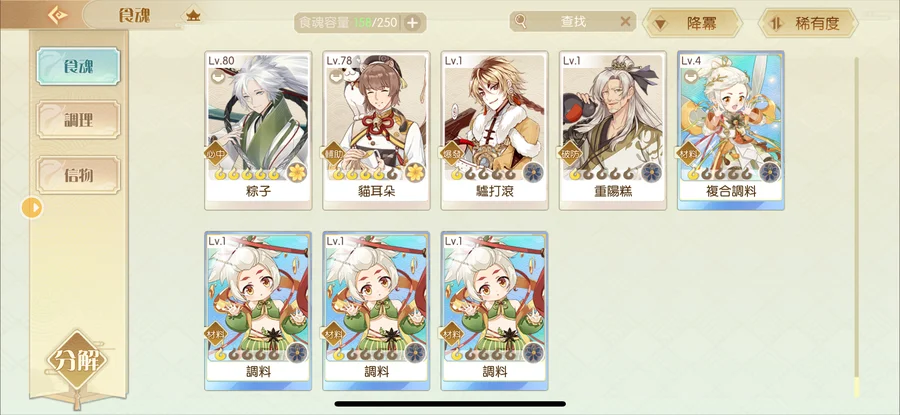Click the 輔助 diamond tag on 貓耳朵
900x415 pixels.
click(334, 154)
